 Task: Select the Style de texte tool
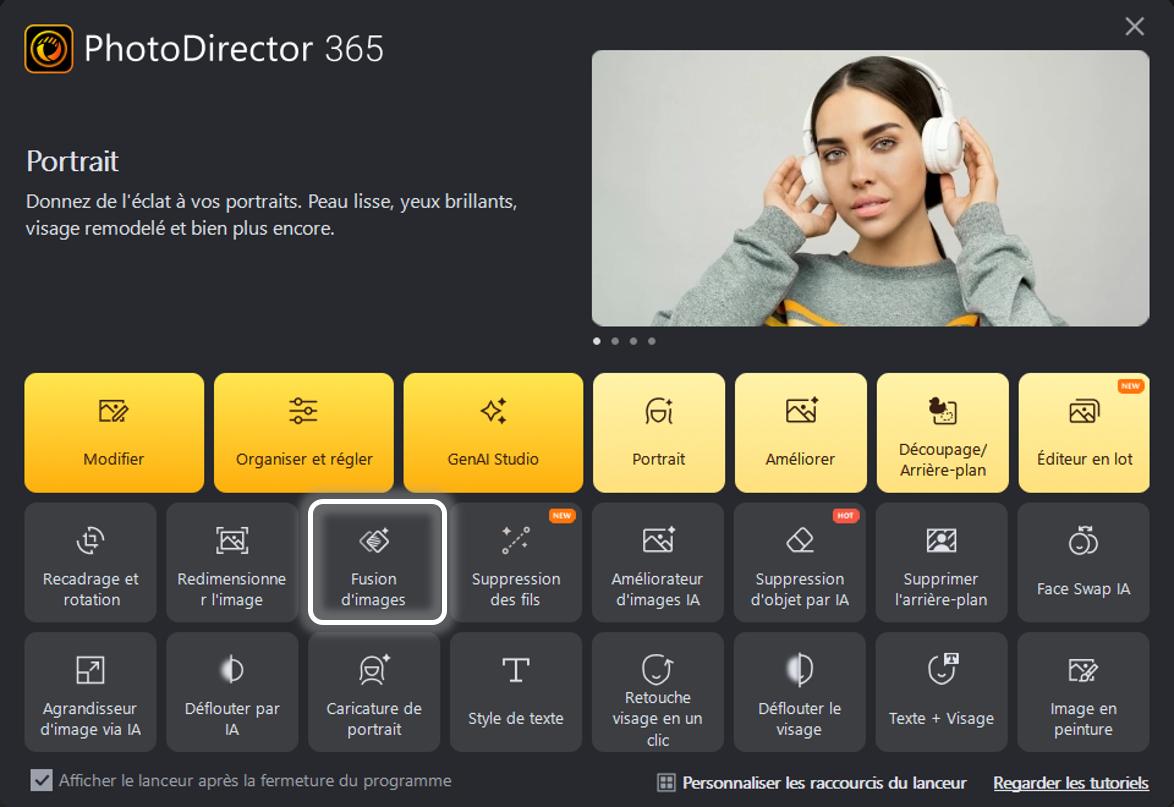[516, 692]
